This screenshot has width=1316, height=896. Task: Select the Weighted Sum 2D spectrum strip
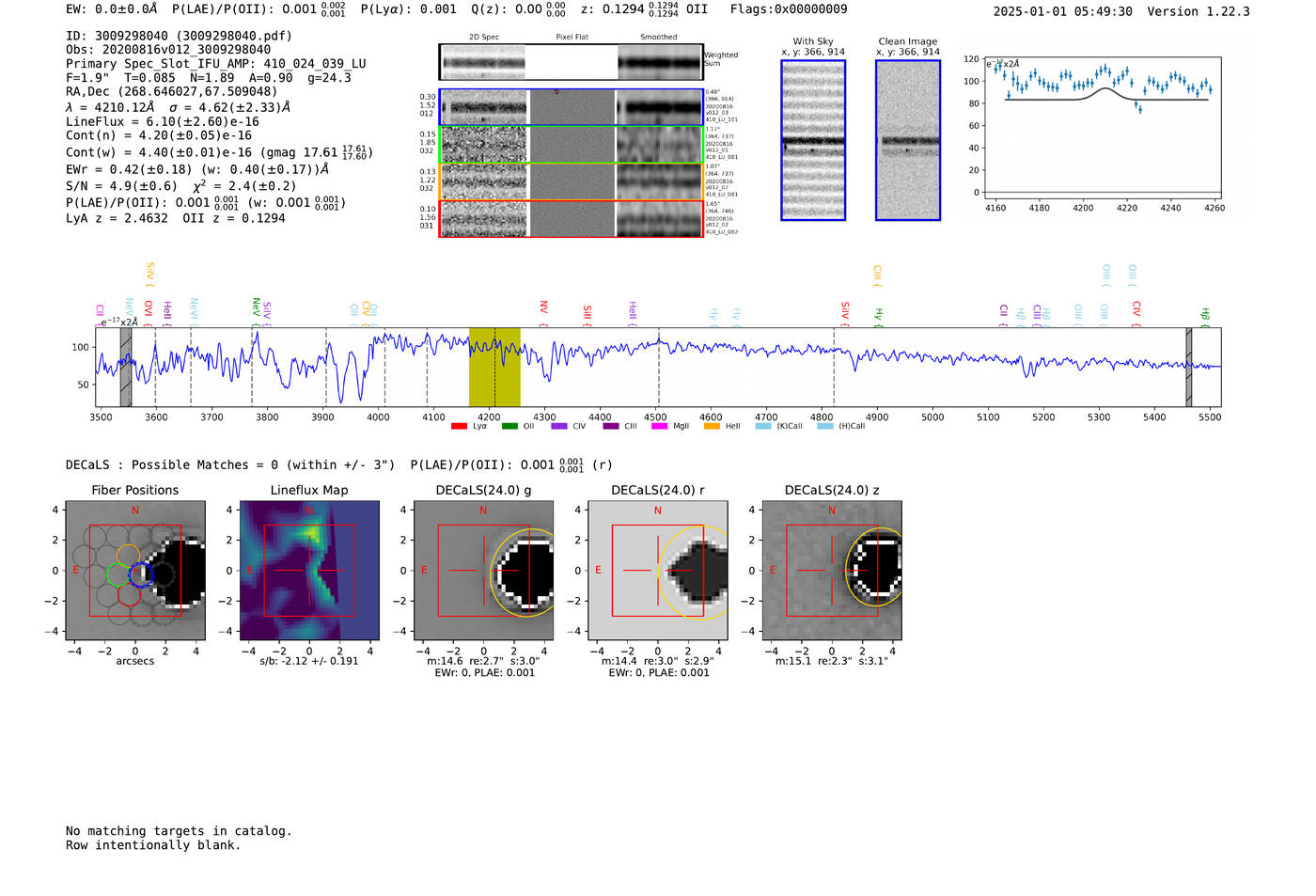tap(571, 62)
